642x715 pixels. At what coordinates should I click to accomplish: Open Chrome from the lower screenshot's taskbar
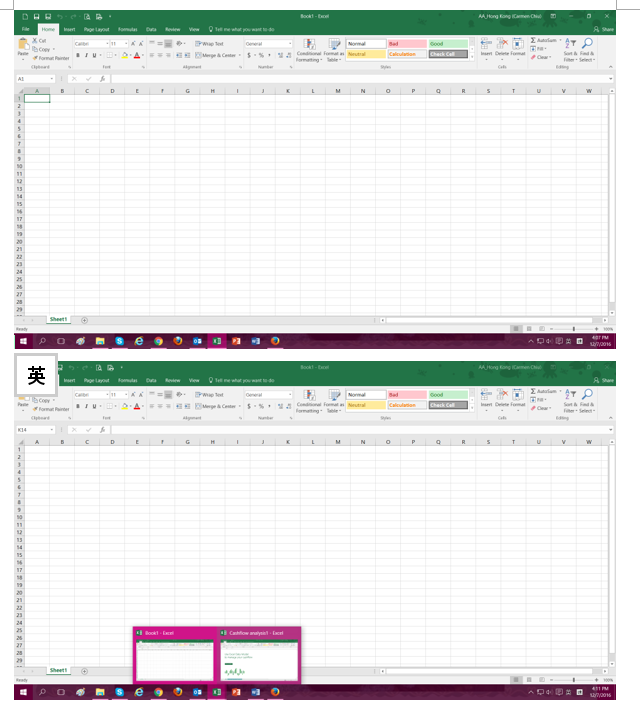[158, 692]
